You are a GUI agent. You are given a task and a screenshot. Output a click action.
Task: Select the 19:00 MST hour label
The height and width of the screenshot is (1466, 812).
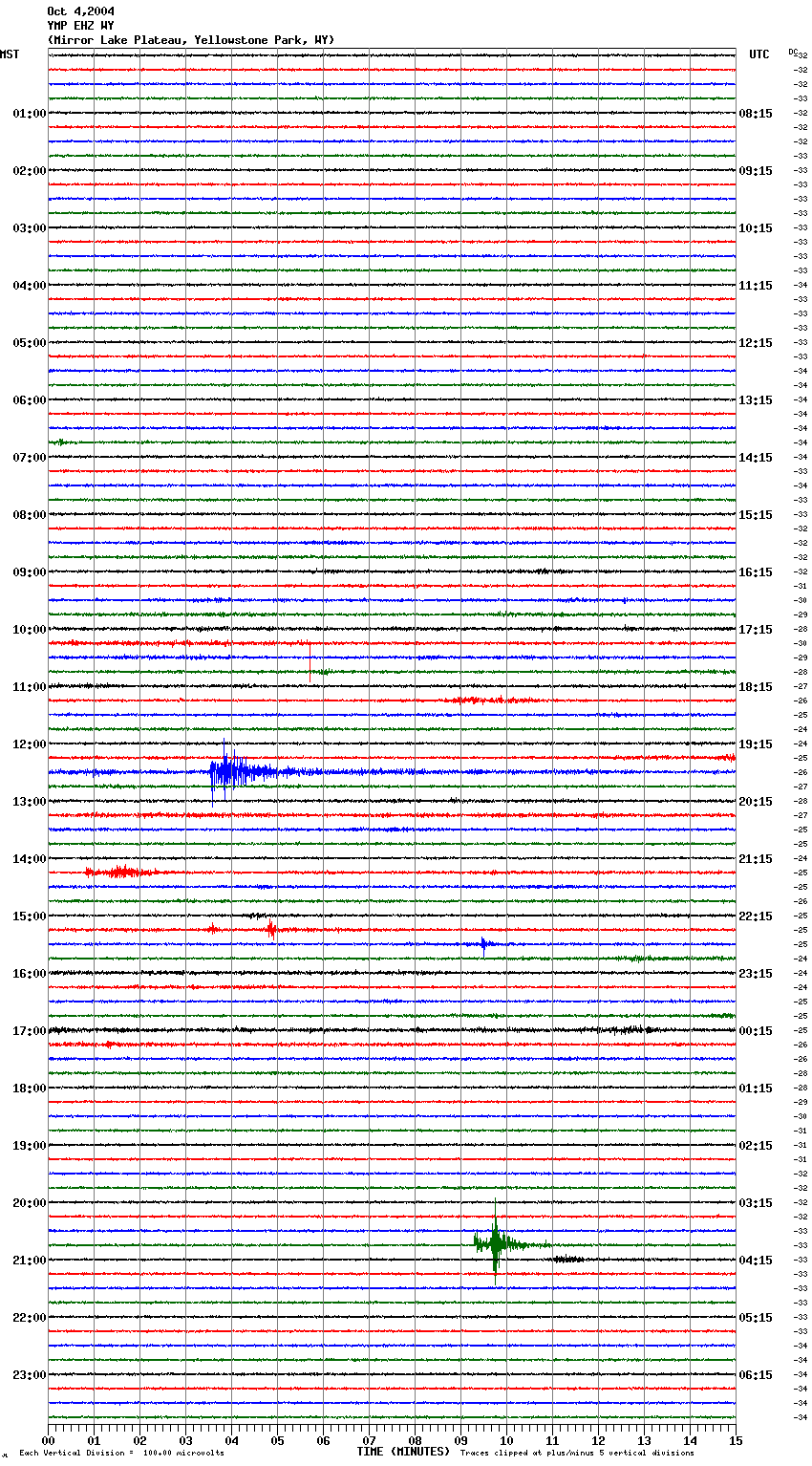30,1146
